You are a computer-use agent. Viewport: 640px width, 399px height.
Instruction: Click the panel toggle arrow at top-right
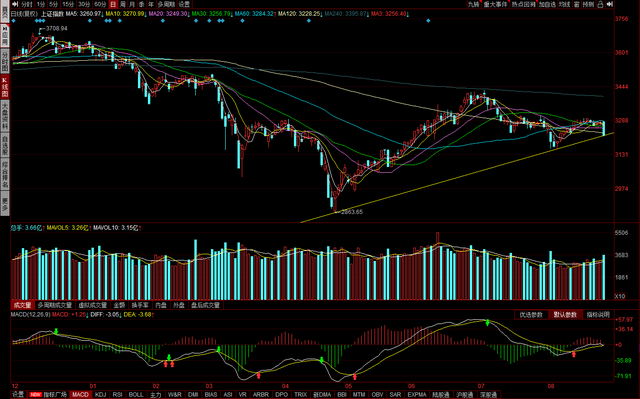point(610,4)
